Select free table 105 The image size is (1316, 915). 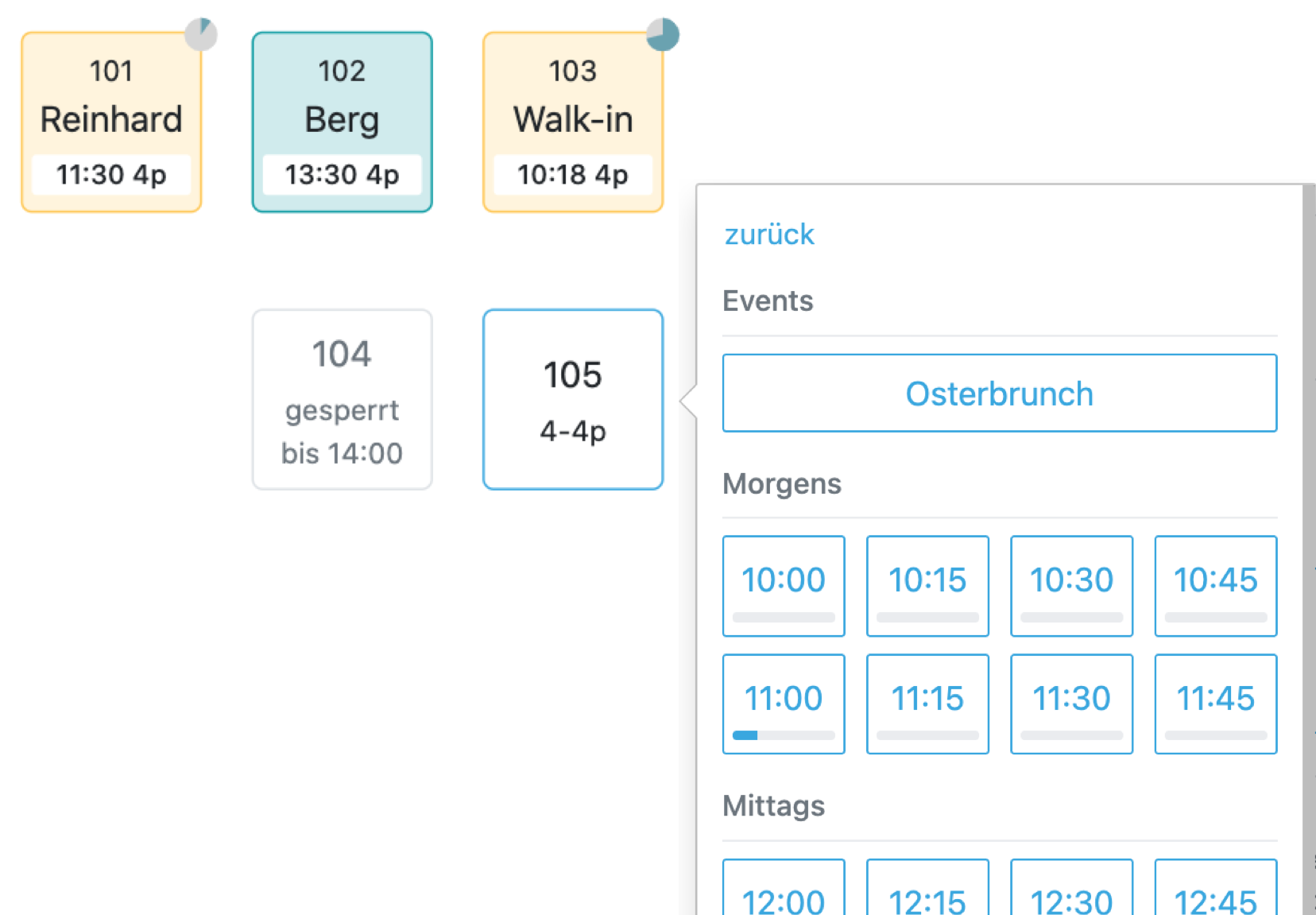pos(573,400)
